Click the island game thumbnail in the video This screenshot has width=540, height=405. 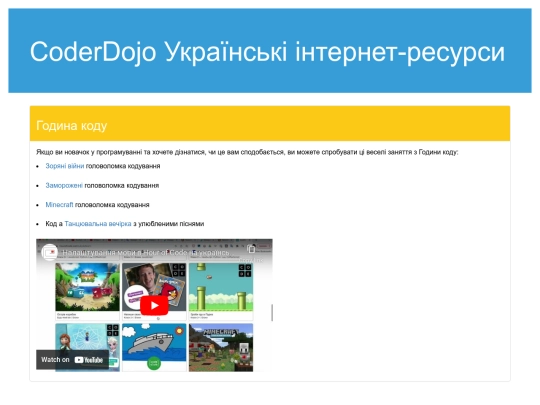pos(87,287)
